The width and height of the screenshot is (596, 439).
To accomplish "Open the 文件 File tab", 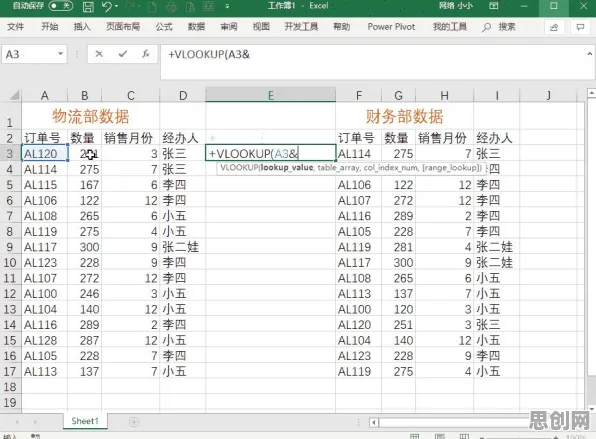I will (x=16, y=27).
